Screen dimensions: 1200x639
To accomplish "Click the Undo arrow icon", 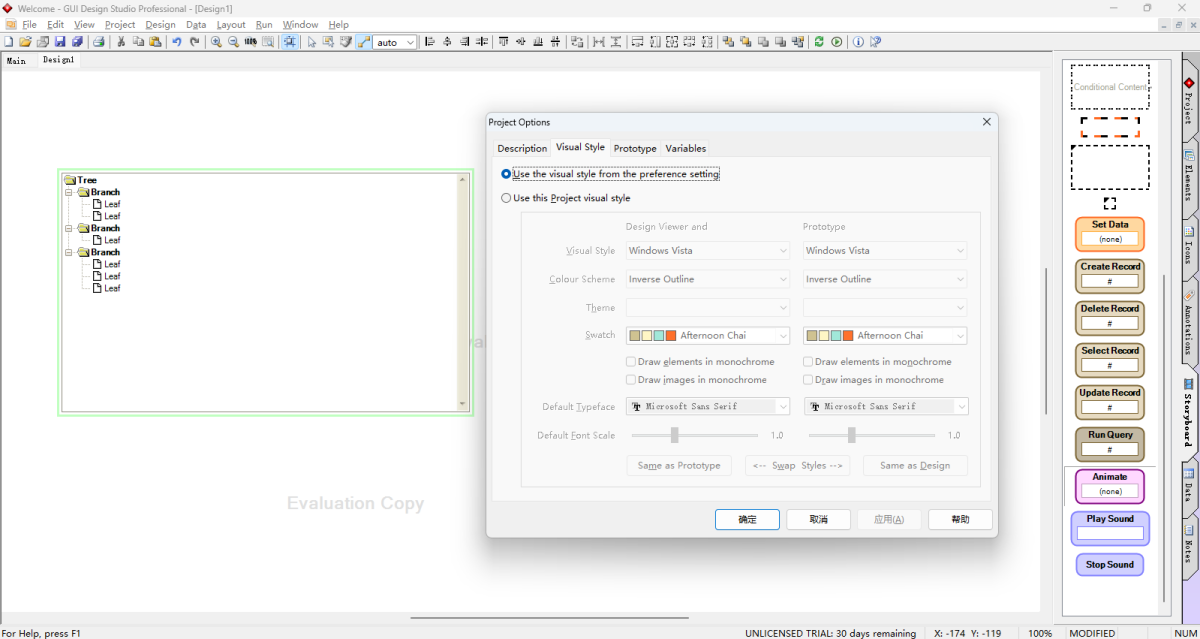I will click(x=176, y=42).
